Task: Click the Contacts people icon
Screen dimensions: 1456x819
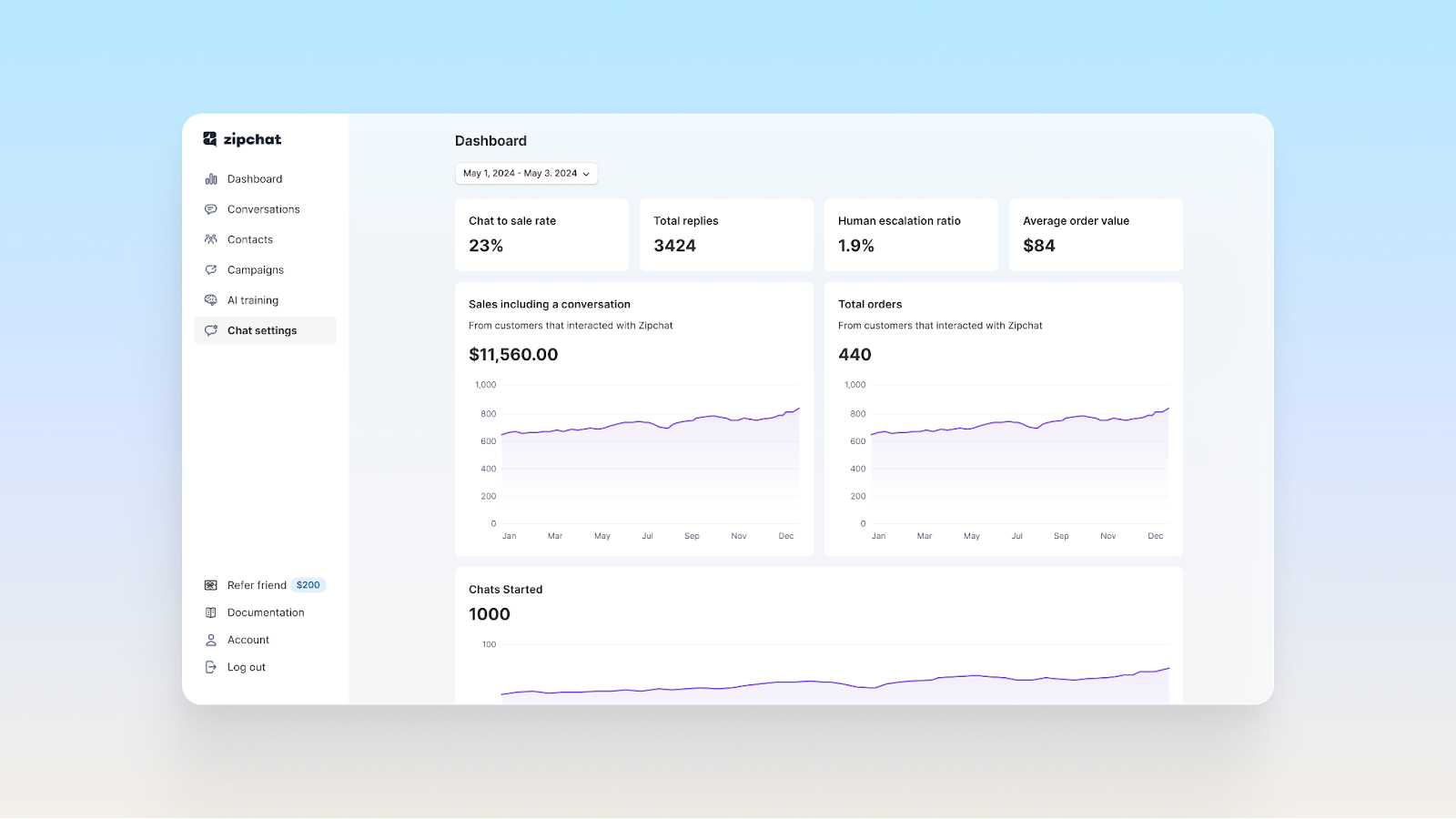Action: (211, 239)
